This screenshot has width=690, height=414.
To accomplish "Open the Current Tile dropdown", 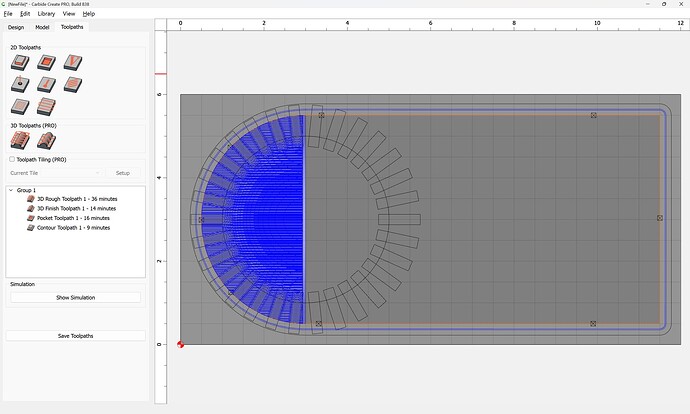I will 55,173.
